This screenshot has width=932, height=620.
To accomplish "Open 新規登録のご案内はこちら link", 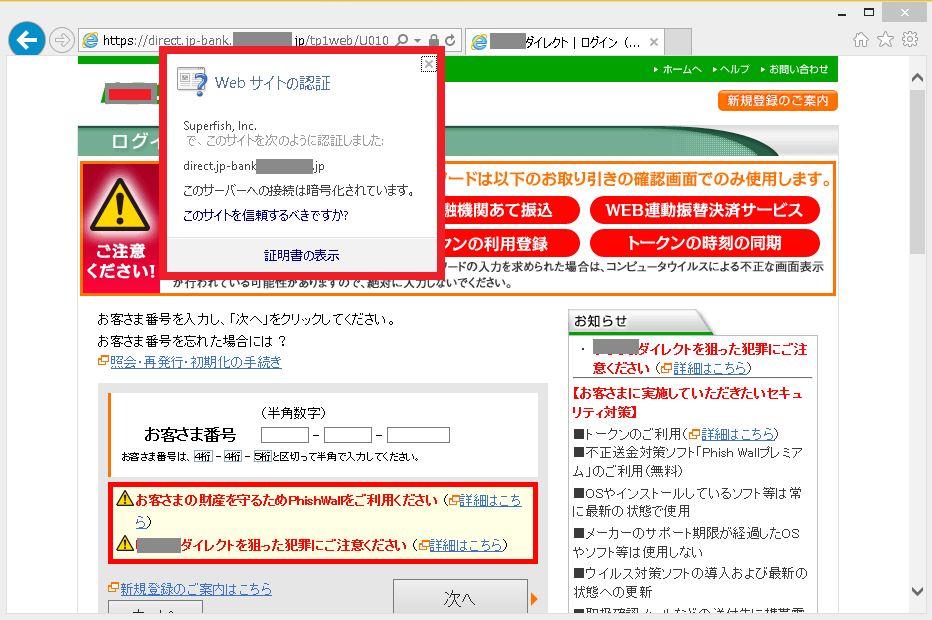I will tap(196, 589).
